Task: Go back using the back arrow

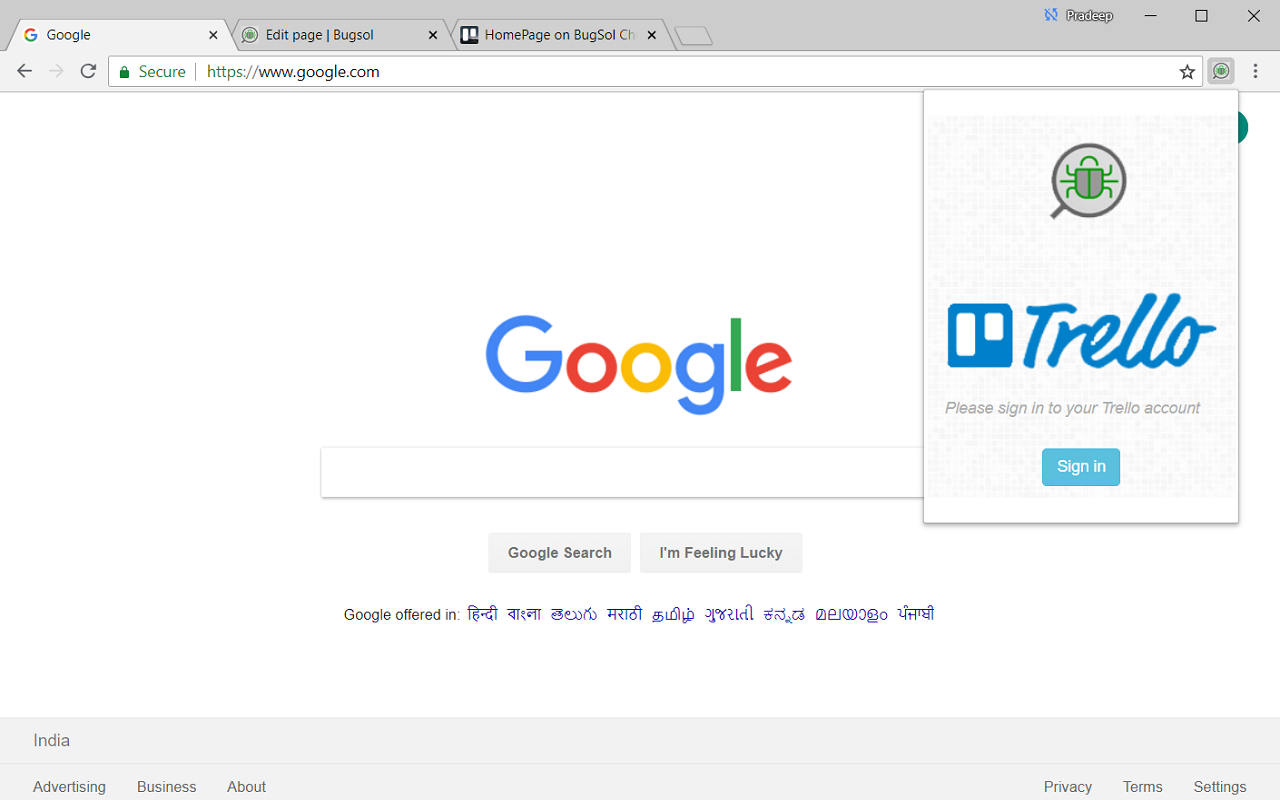Action: point(25,71)
